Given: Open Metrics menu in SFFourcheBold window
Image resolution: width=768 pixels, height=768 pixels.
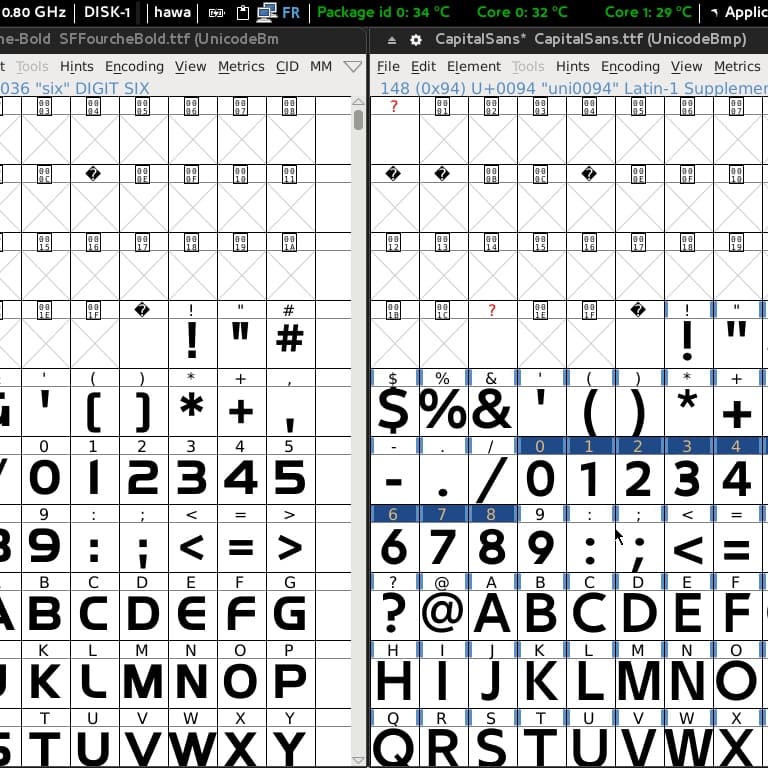Looking at the screenshot, I should point(241,66).
